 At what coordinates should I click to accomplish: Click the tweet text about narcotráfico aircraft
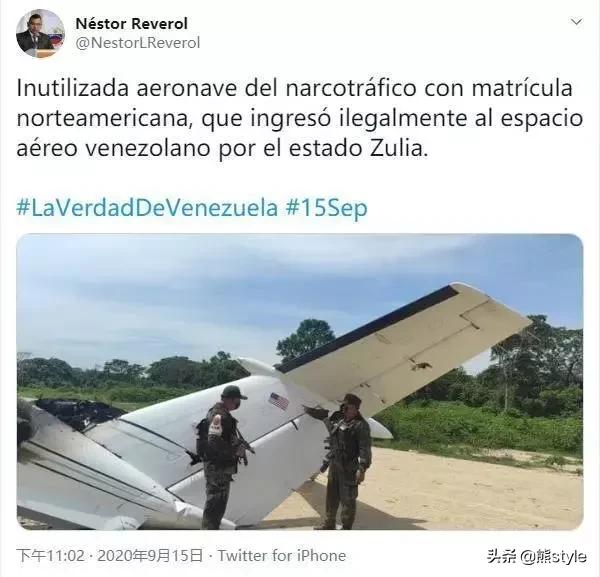pyautogui.click(x=300, y=118)
